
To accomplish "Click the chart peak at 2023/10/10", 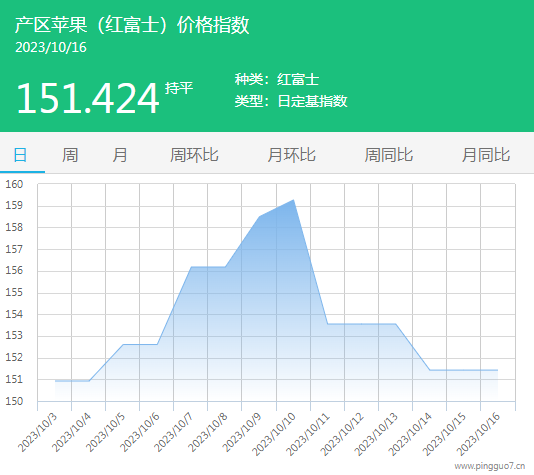I will pos(293,200).
